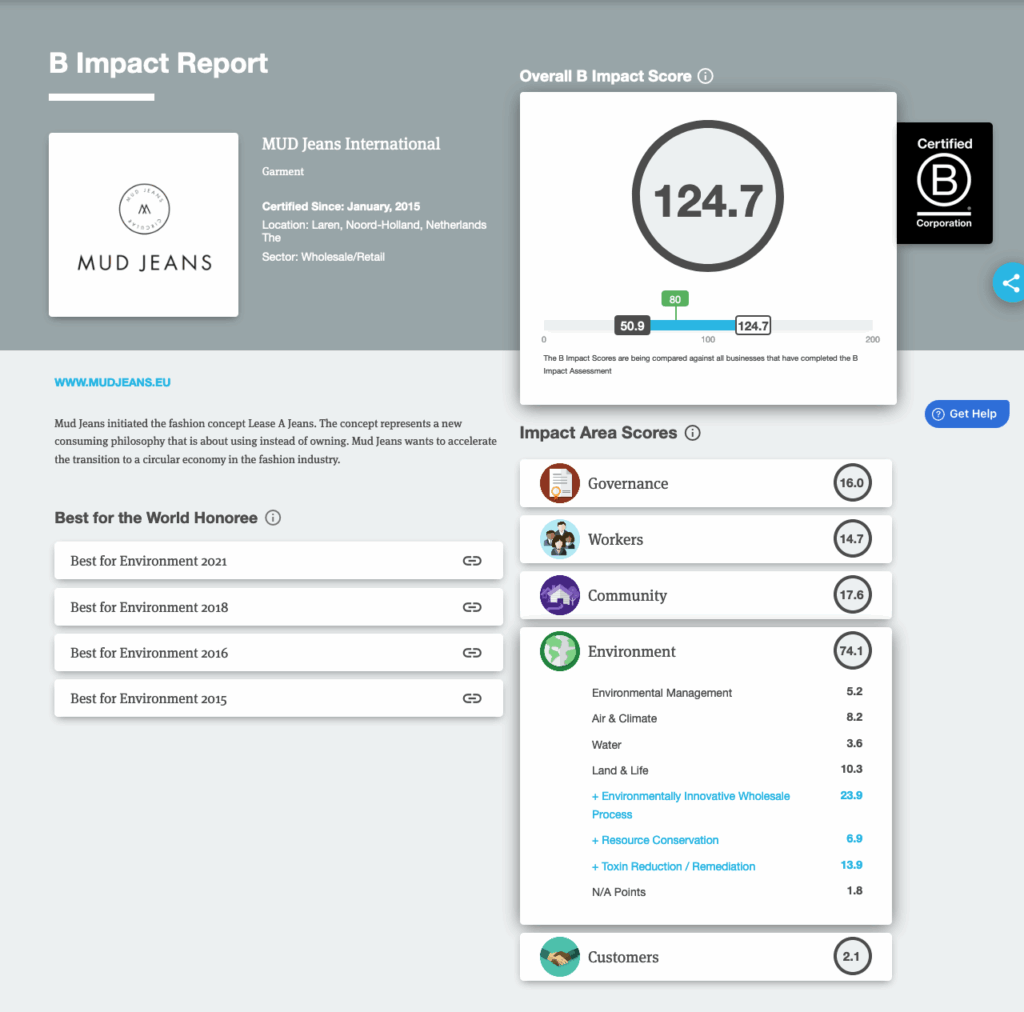The image size is (1024, 1012).
Task: Expand the Community score row
Action: point(706,595)
